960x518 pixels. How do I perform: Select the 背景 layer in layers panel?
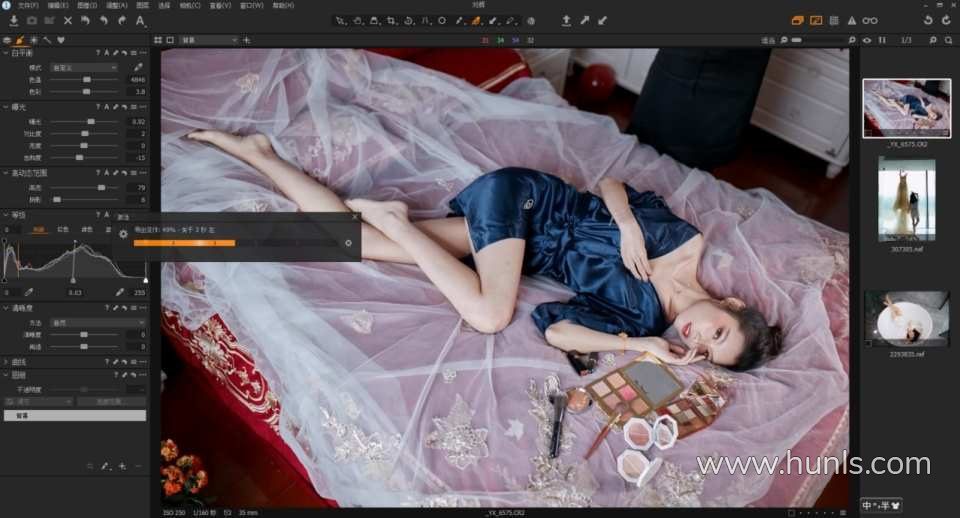(x=75, y=415)
